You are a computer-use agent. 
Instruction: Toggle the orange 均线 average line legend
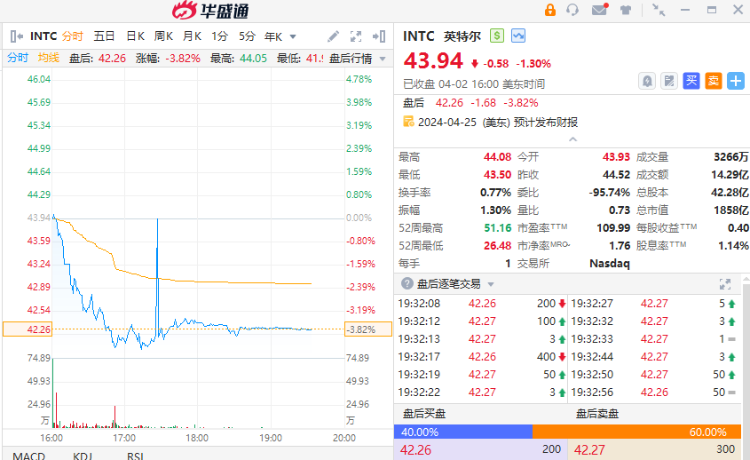click(48, 58)
